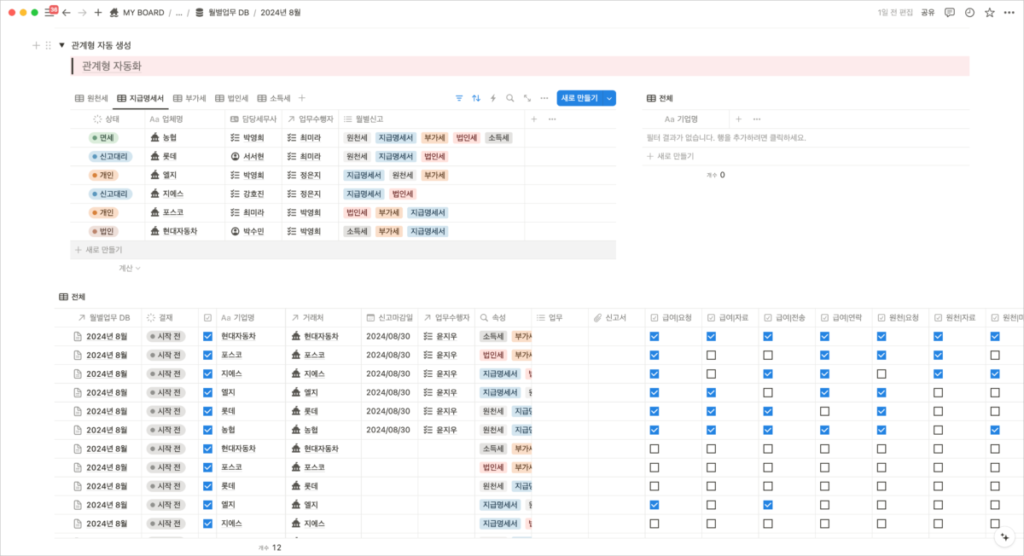The width and height of the screenshot is (1024, 556).
Task: Open the page more-options ellipsis top right
Action: pos(1010,12)
